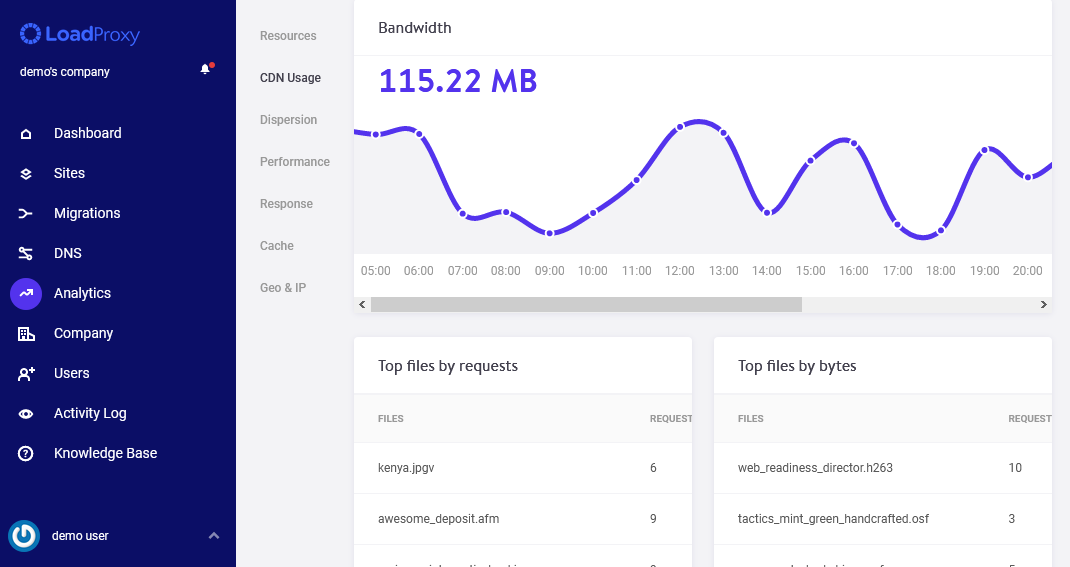Switch to the Resources tab
This screenshot has height=567, width=1070.
[288, 35]
